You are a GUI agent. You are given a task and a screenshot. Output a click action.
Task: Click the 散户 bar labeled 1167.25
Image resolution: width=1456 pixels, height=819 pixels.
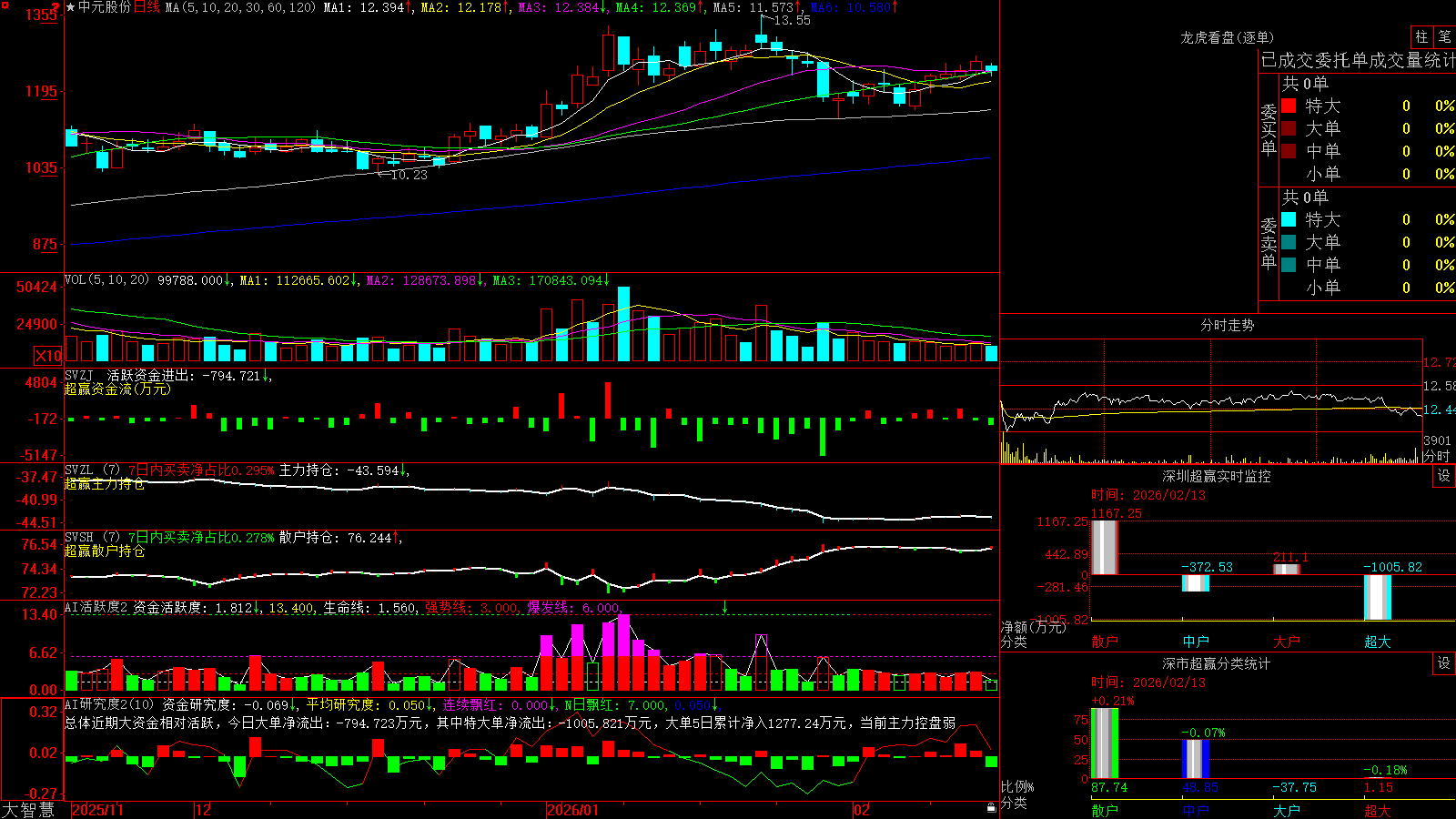(x=1105, y=547)
